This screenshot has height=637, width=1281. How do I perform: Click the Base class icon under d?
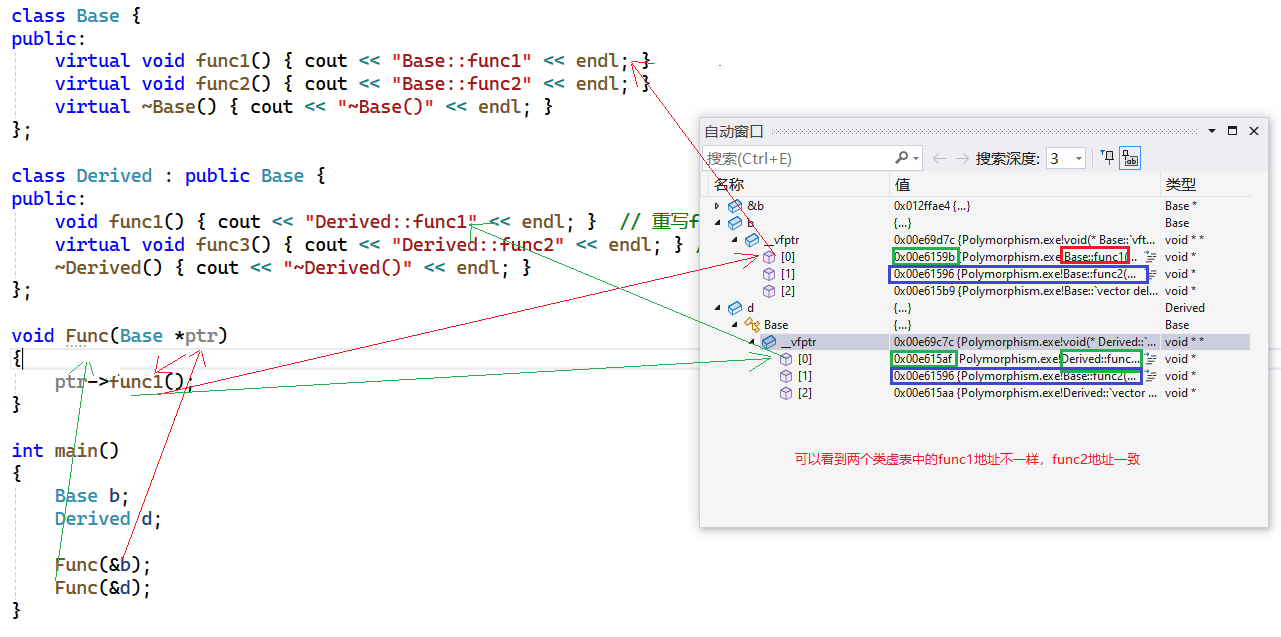tap(752, 325)
